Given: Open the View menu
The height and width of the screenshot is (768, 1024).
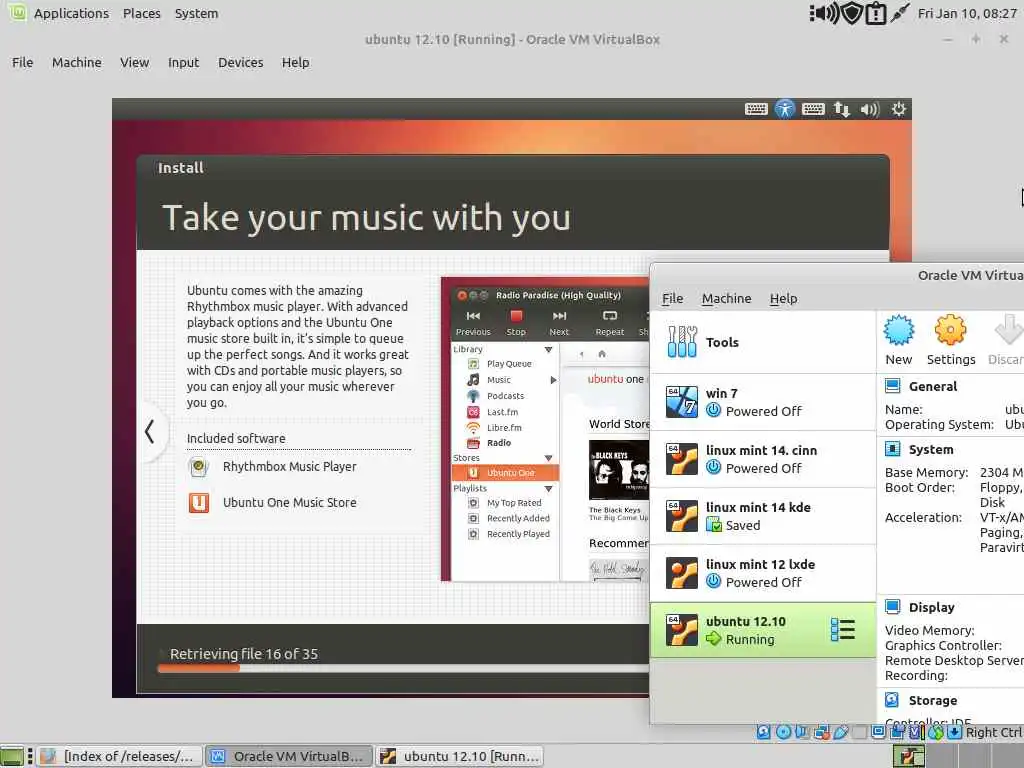Looking at the screenshot, I should [x=135, y=63].
